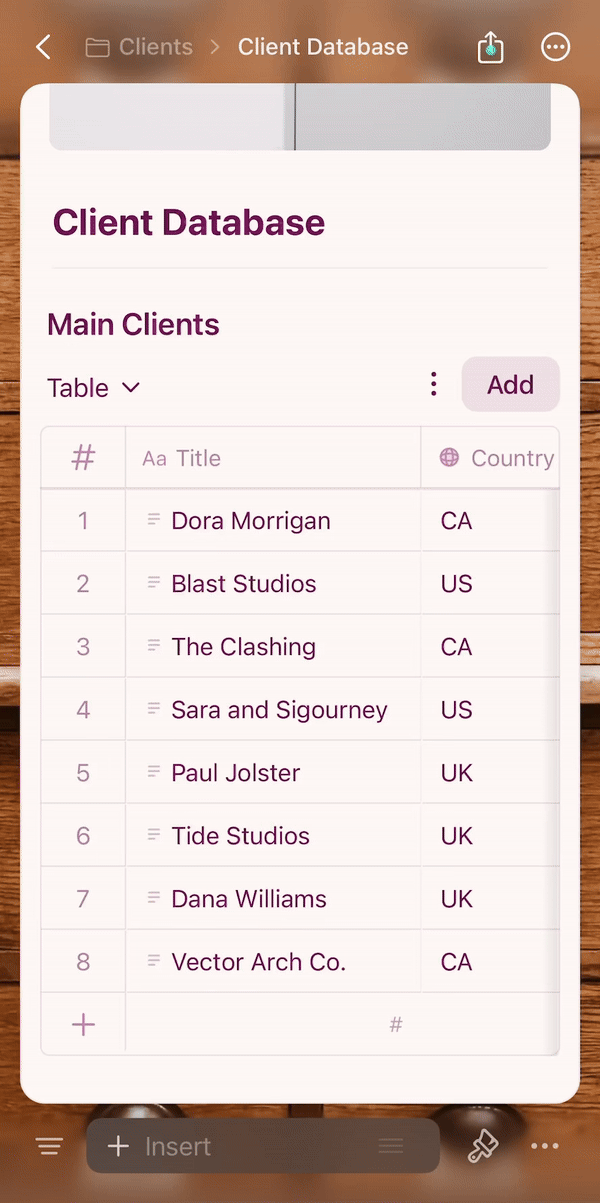Select the # icon in the row-number column header
The image size is (600, 1203).
click(82, 456)
